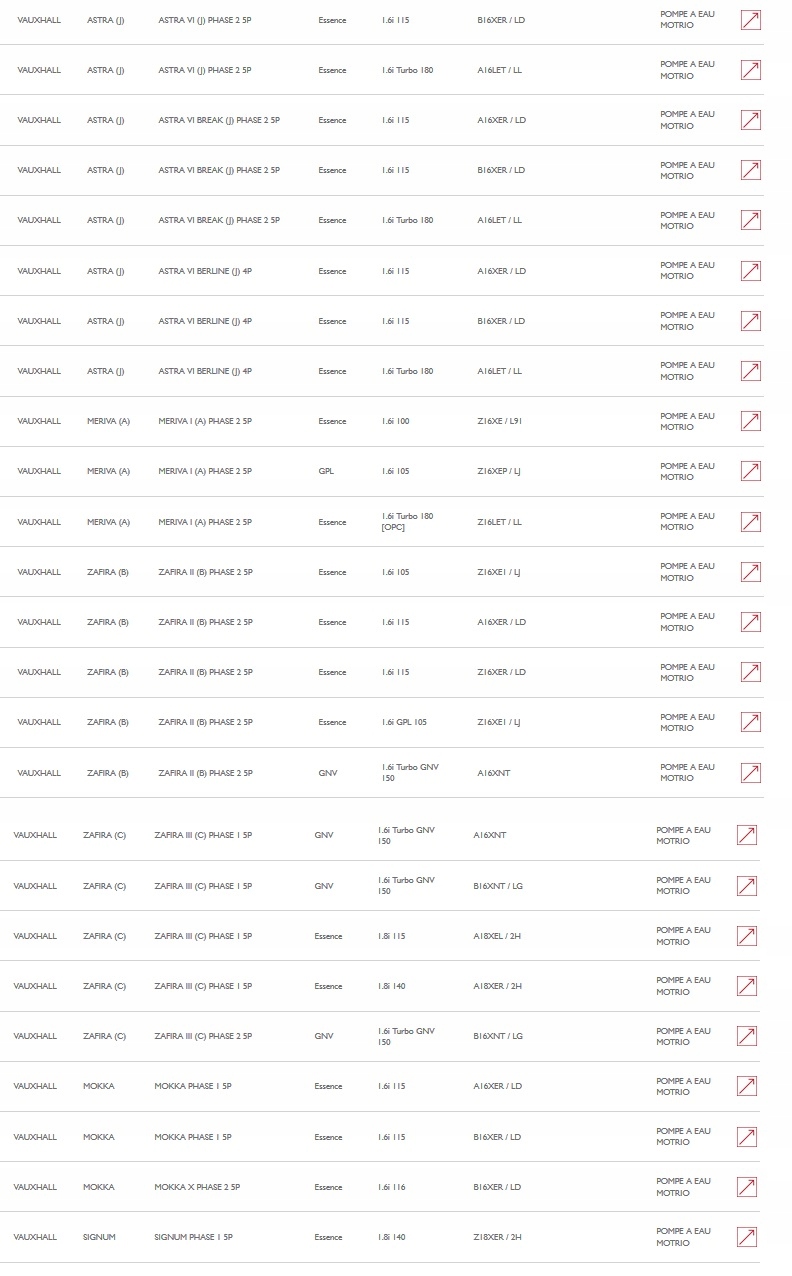
Task: Open arrow icon for Zafira III 1.8i 140 row
Action: coord(746,986)
